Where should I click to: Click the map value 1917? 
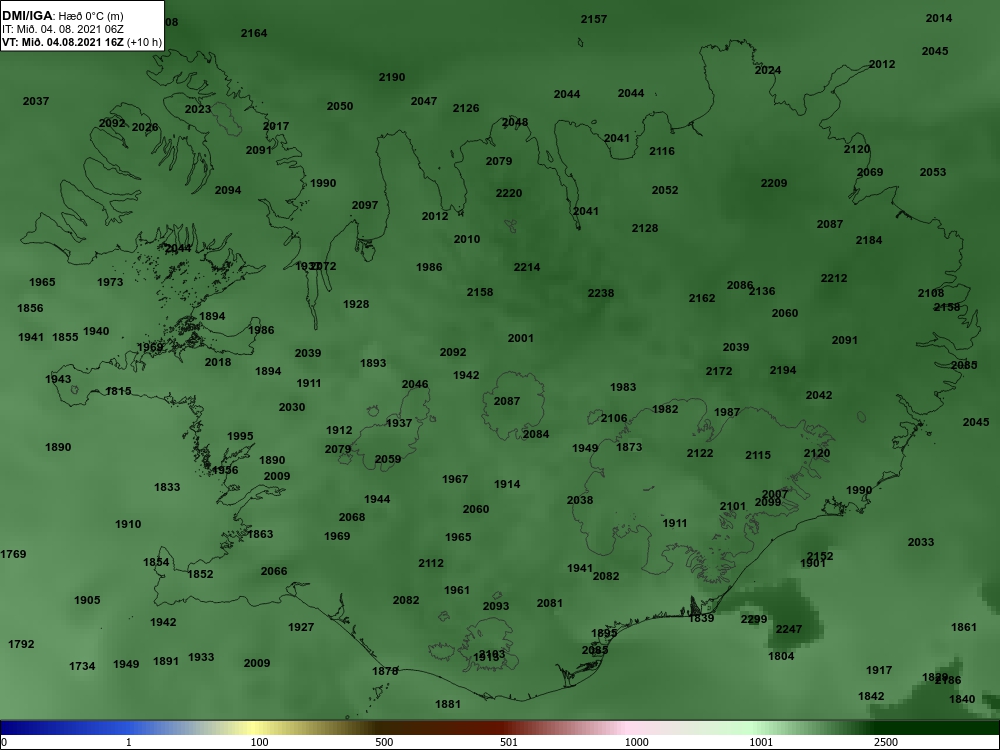click(x=879, y=670)
